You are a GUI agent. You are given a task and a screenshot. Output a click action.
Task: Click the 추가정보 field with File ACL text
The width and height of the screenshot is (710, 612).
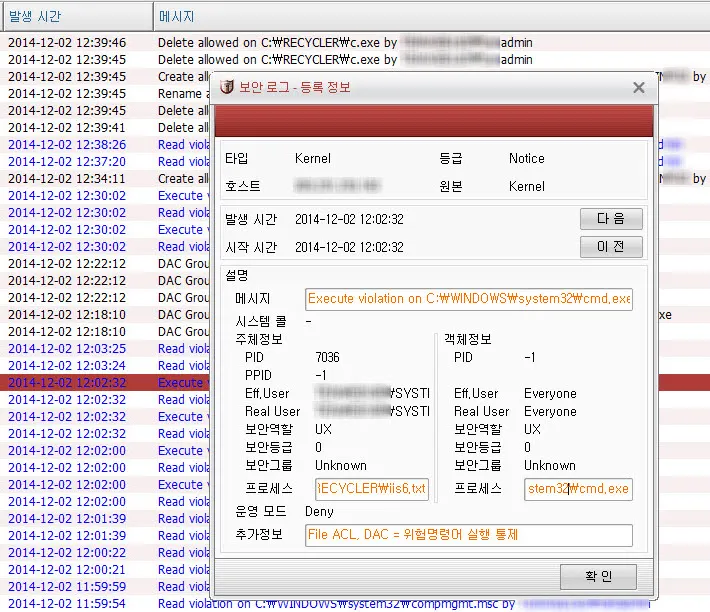469,535
